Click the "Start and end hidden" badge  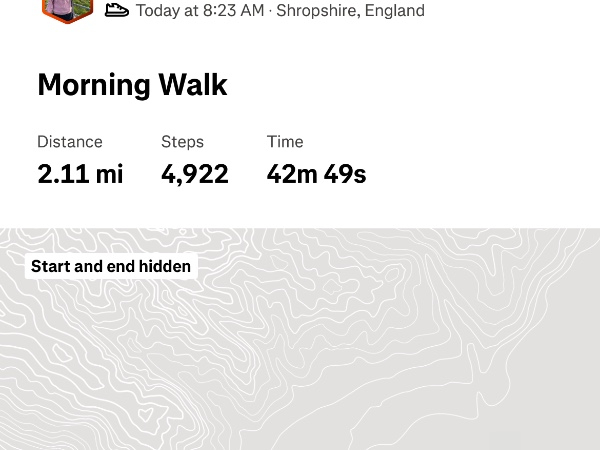point(111,266)
